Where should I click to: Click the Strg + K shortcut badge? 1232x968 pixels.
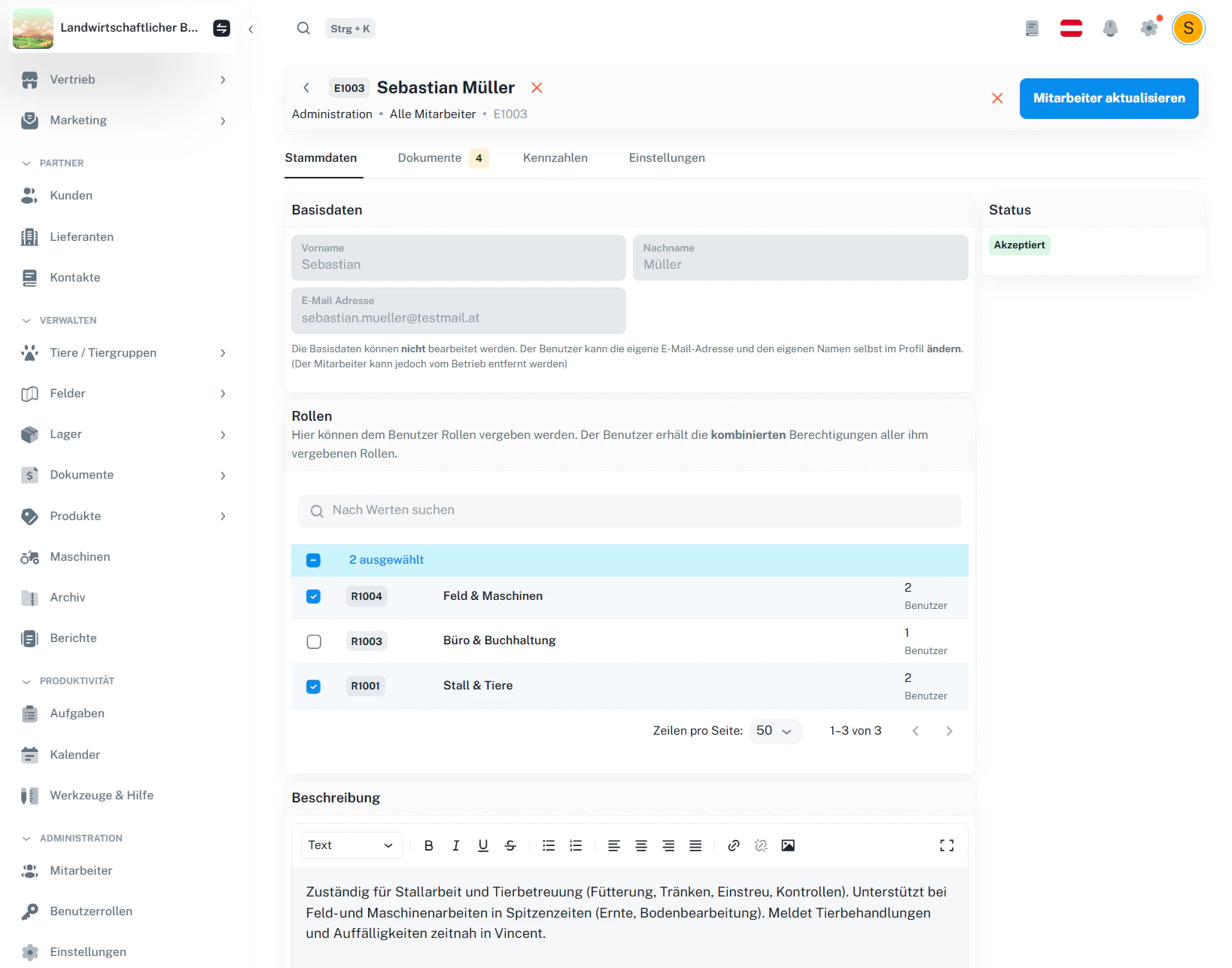coord(350,29)
